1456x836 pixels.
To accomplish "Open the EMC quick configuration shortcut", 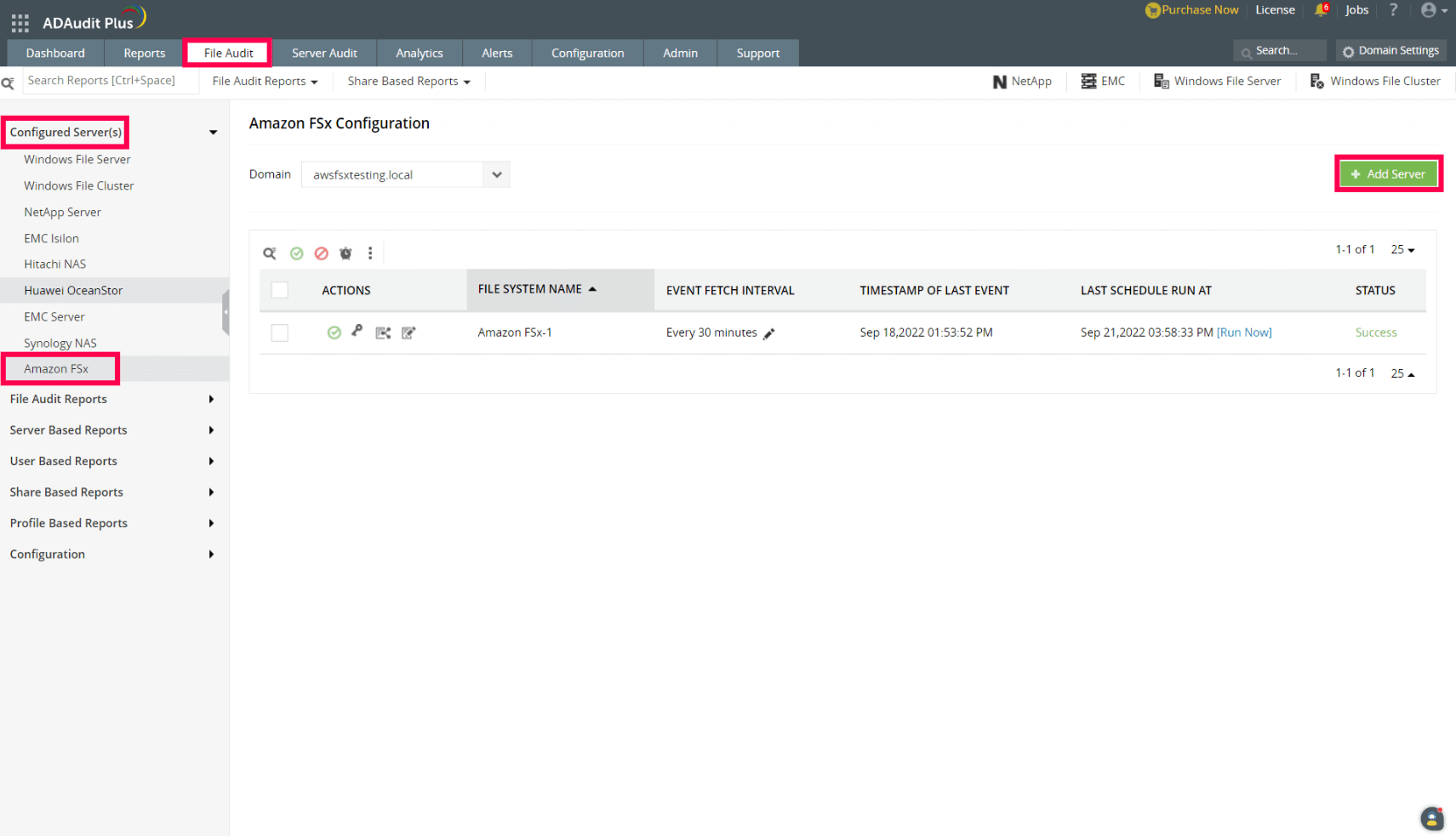I will coord(1104,81).
